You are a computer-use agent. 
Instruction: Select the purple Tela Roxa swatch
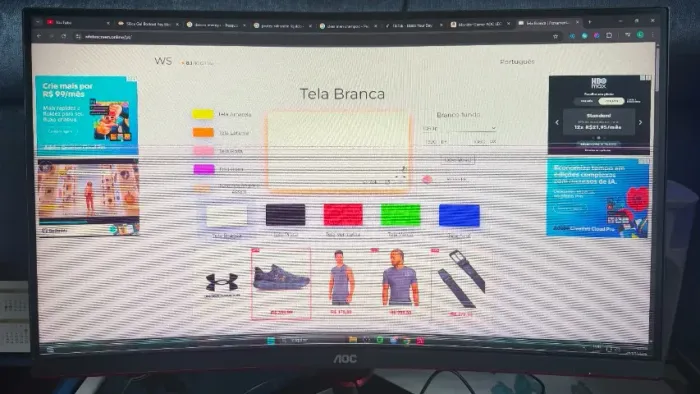tap(204, 169)
